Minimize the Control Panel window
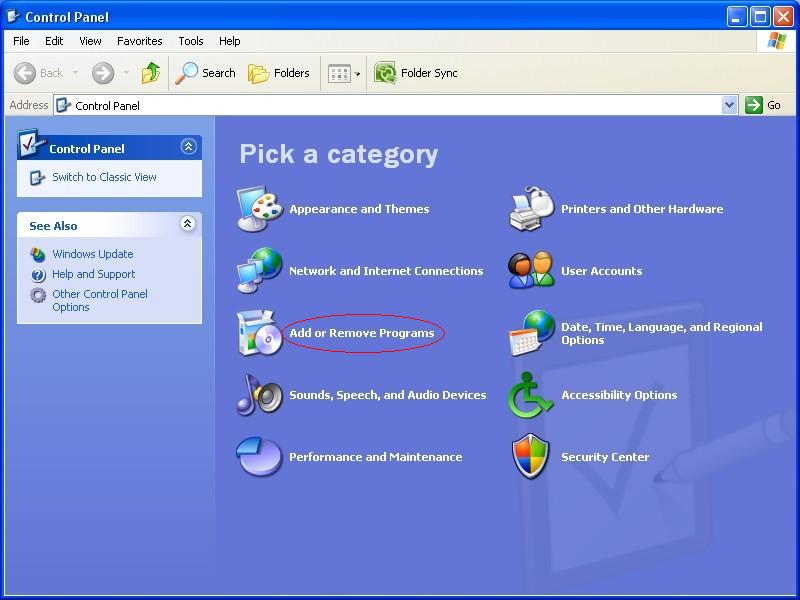The image size is (800, 600). click(736, 17)
